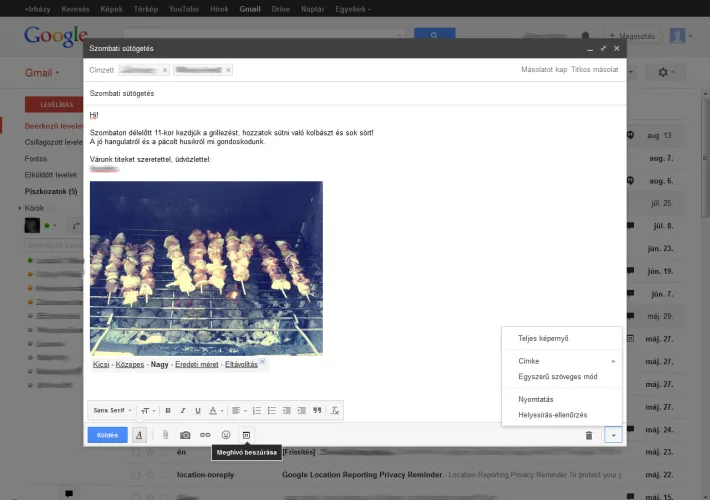This screenshot has width=710, height=500.
Task: Open the Sans Serif font dropdown
Action: click(x=112, y=410)
